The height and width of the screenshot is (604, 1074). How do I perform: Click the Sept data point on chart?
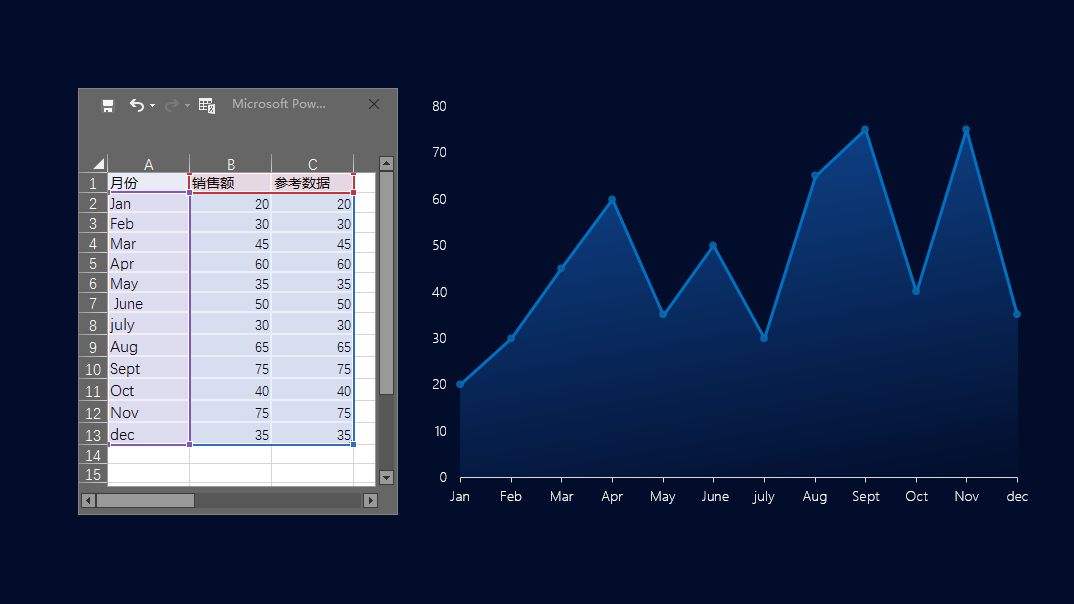click(x=865, y=129)
